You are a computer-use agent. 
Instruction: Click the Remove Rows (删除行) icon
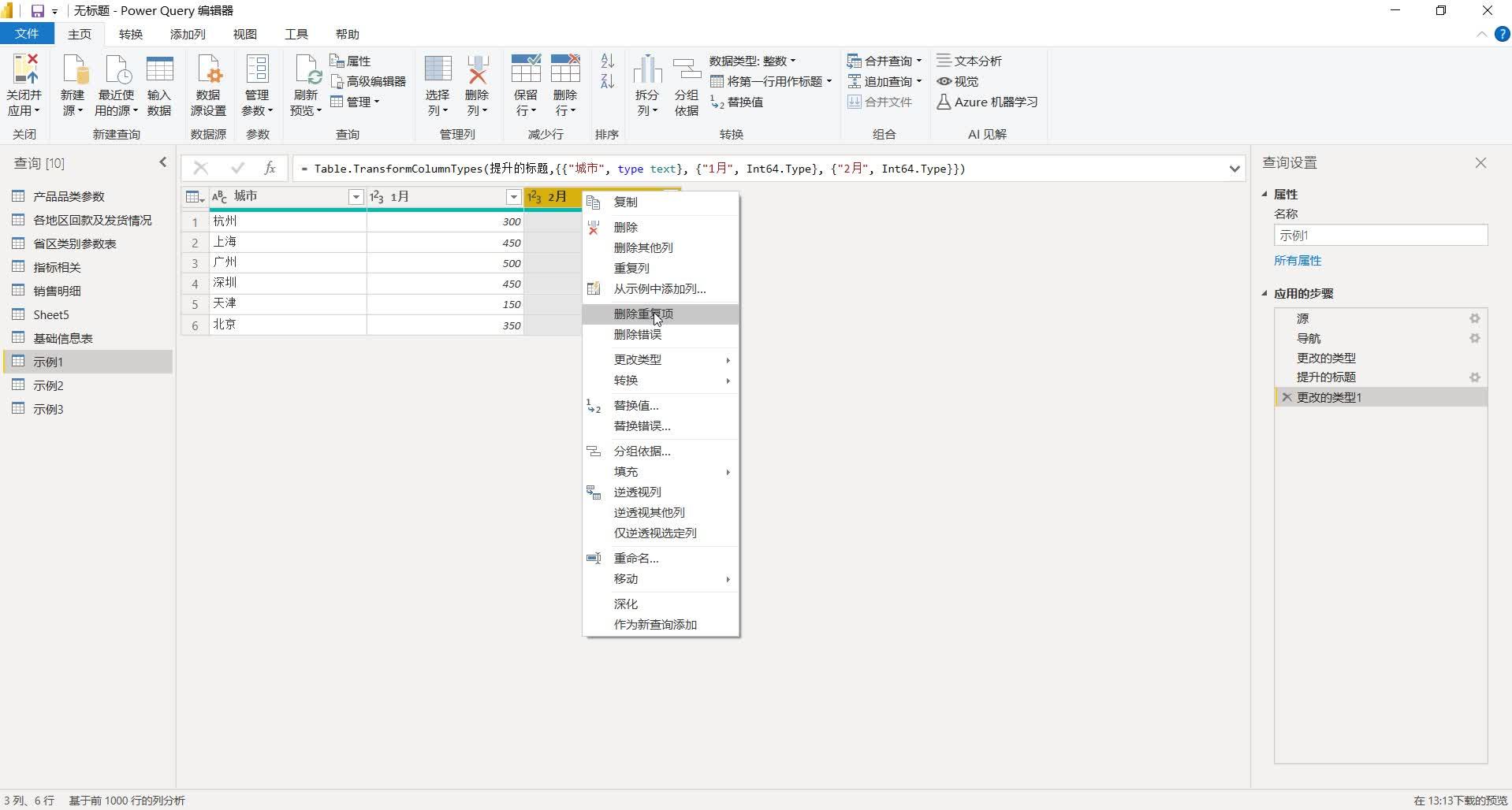click(x=565, y=69)
